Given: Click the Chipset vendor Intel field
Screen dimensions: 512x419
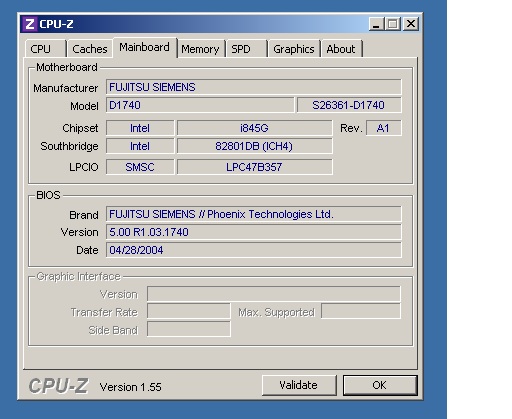Looking at the screenshot, I should click(x=140, y=128).
